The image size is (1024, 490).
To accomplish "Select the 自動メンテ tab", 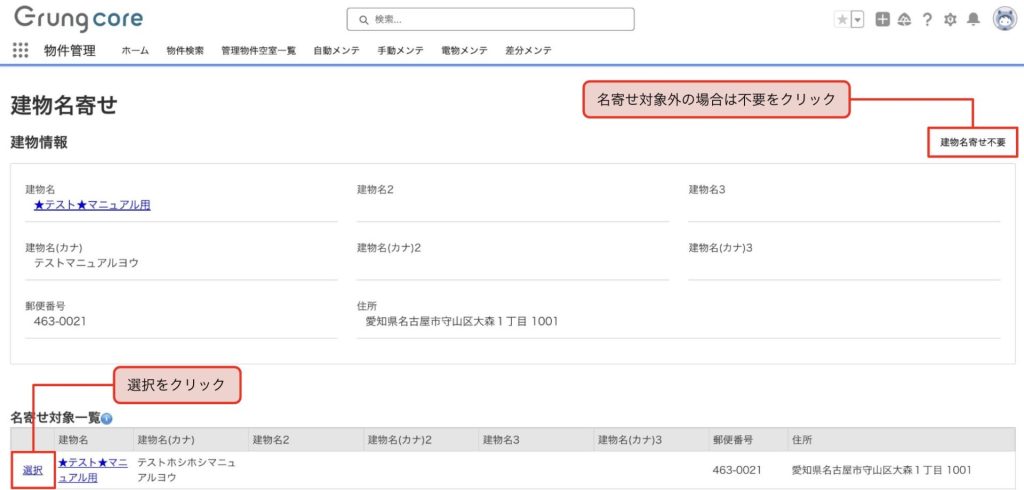I will [x=336, y=50].
